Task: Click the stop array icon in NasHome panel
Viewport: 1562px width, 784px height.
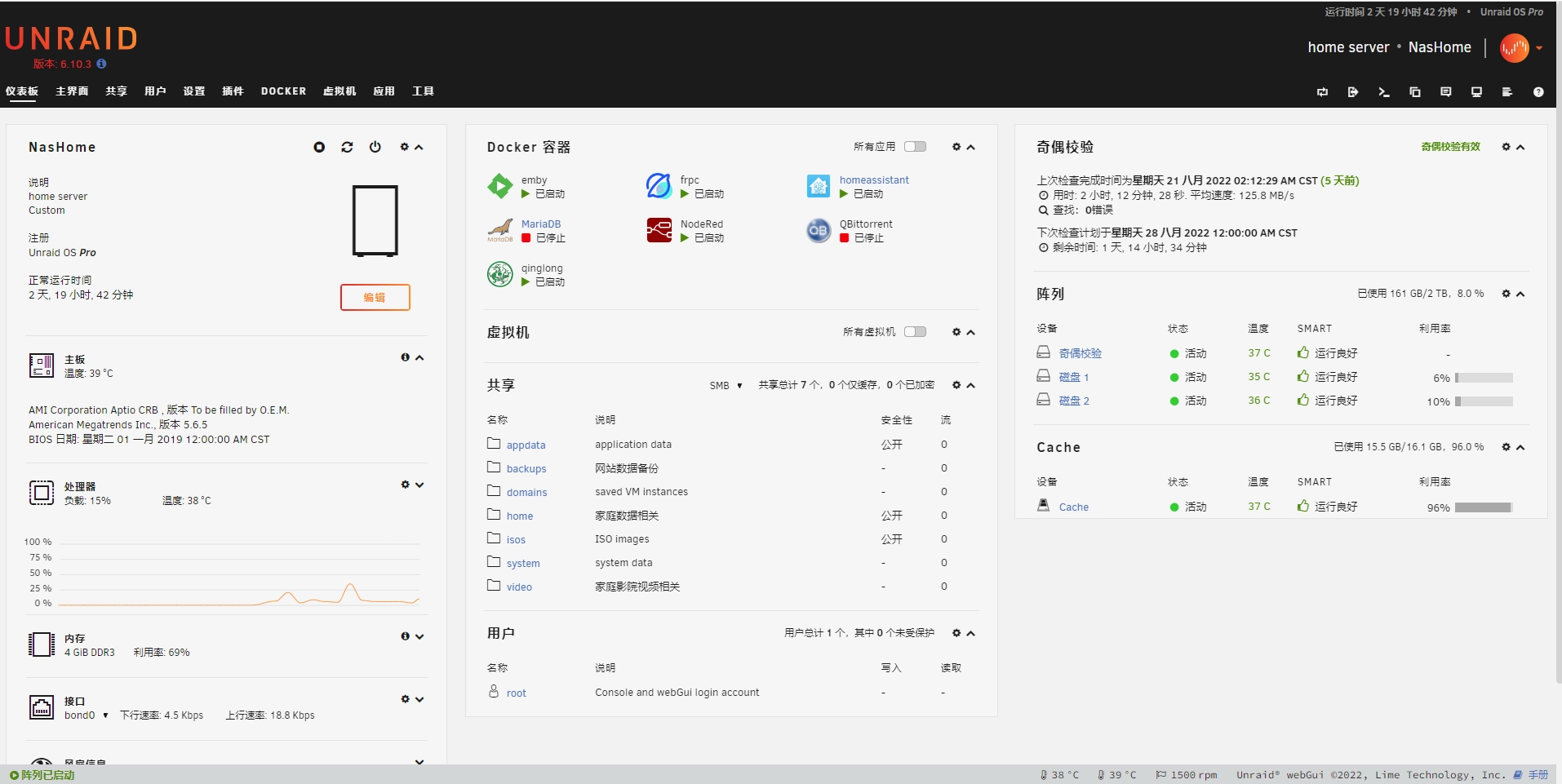Action: 319,147
